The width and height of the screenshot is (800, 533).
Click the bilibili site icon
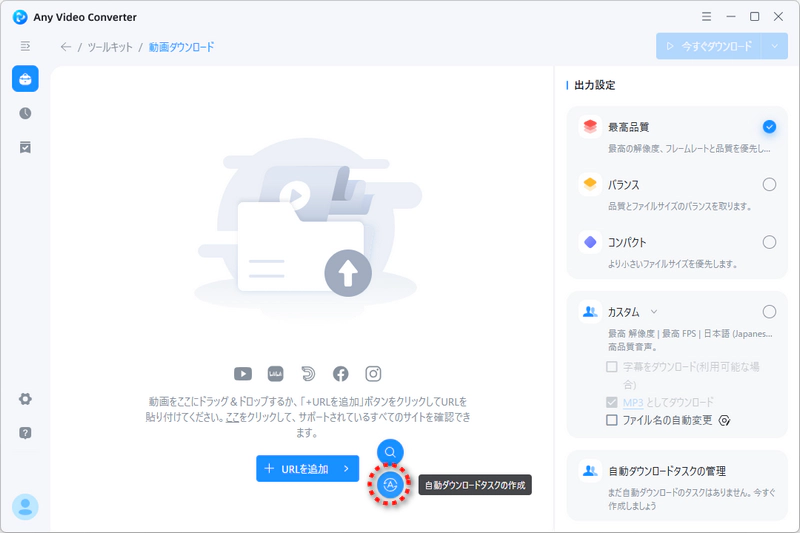point(276,374)
